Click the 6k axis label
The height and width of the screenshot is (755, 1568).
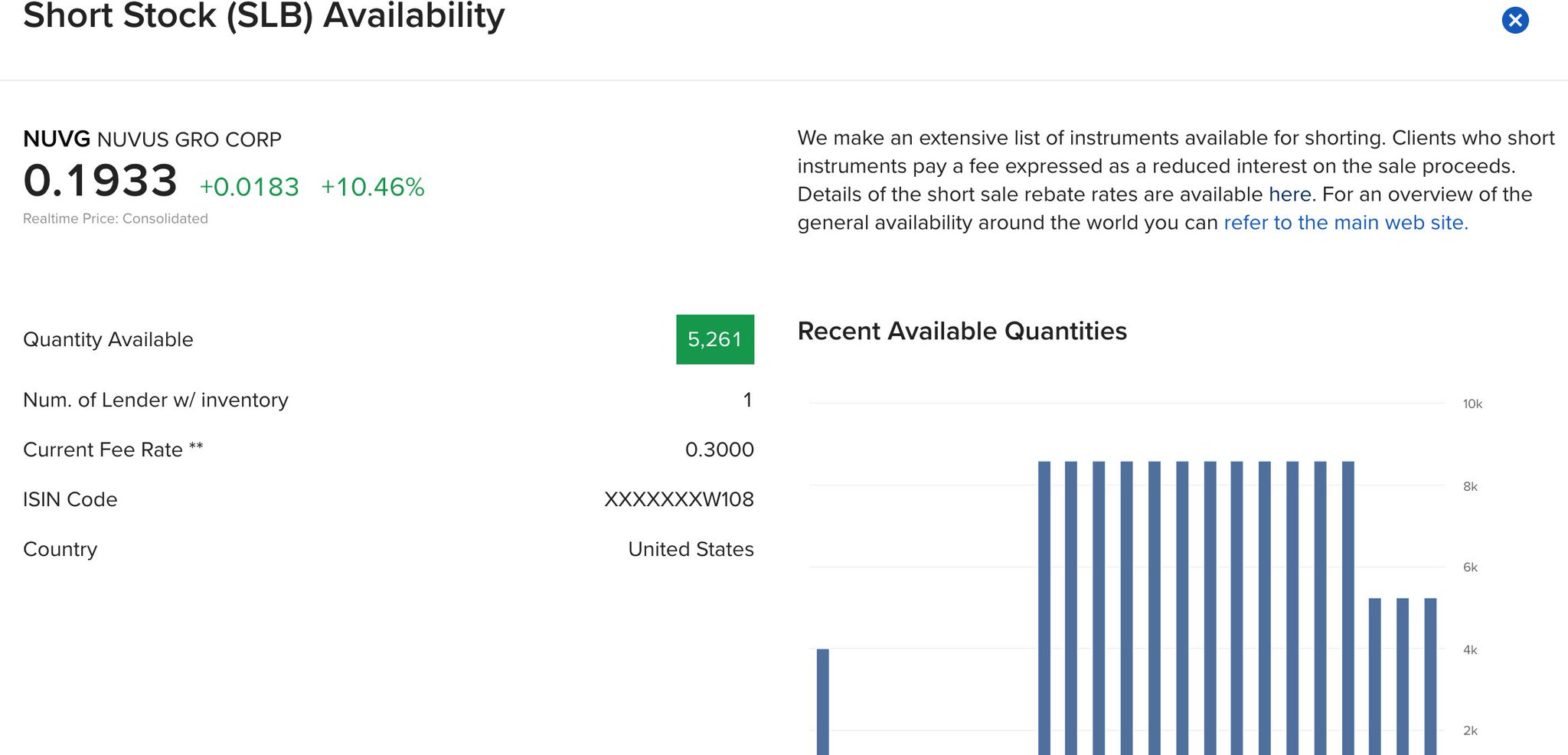click(x=1470, y=567)
